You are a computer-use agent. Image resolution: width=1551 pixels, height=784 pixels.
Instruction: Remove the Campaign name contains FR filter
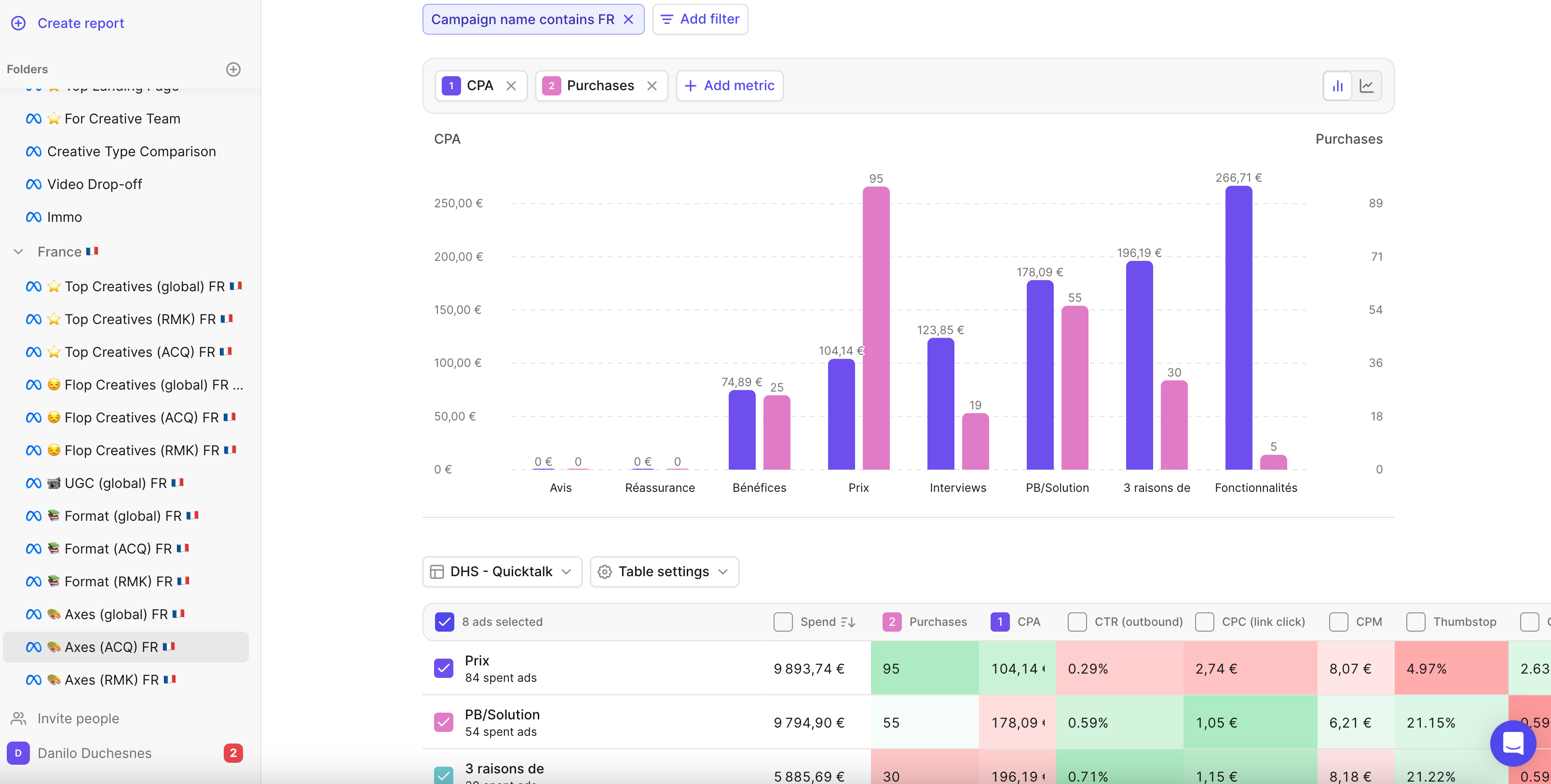(x=628, y=19)
